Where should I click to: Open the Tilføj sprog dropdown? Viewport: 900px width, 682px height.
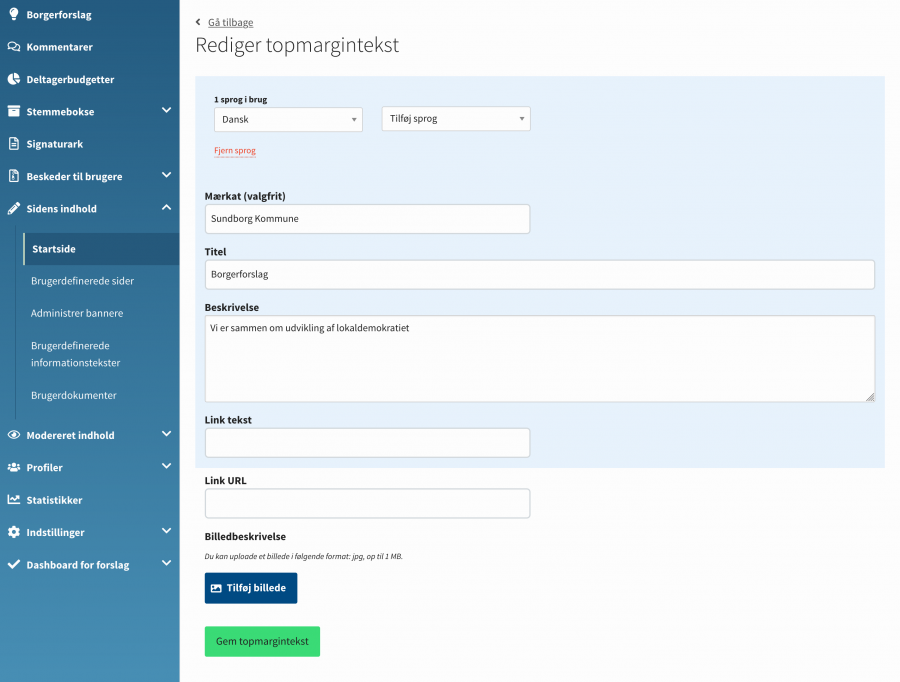click(456, 118)
